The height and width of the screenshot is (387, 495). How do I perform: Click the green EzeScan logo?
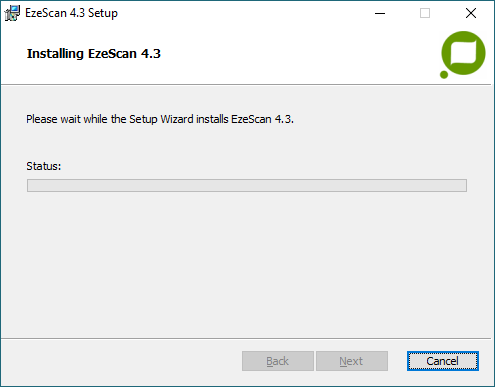(463, 53)
